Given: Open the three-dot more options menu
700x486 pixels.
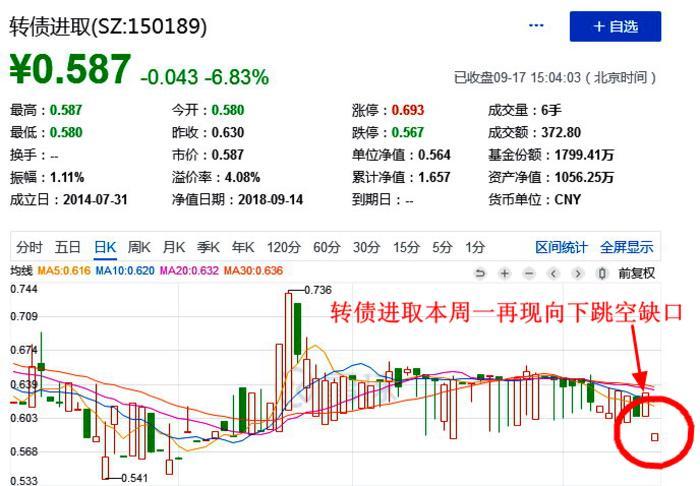Looking at the screenshot, I should pyautogui.click(x=536, y=26).
